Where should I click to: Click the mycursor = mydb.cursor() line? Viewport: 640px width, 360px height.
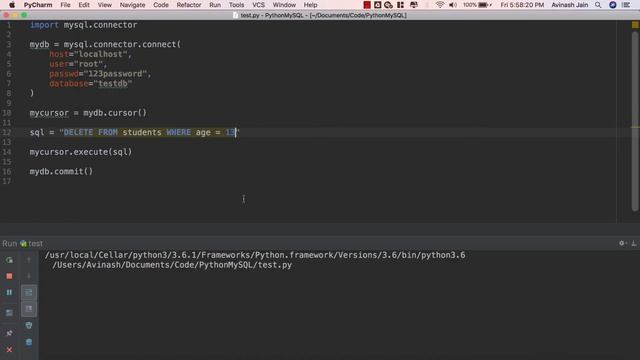point(88,113)
